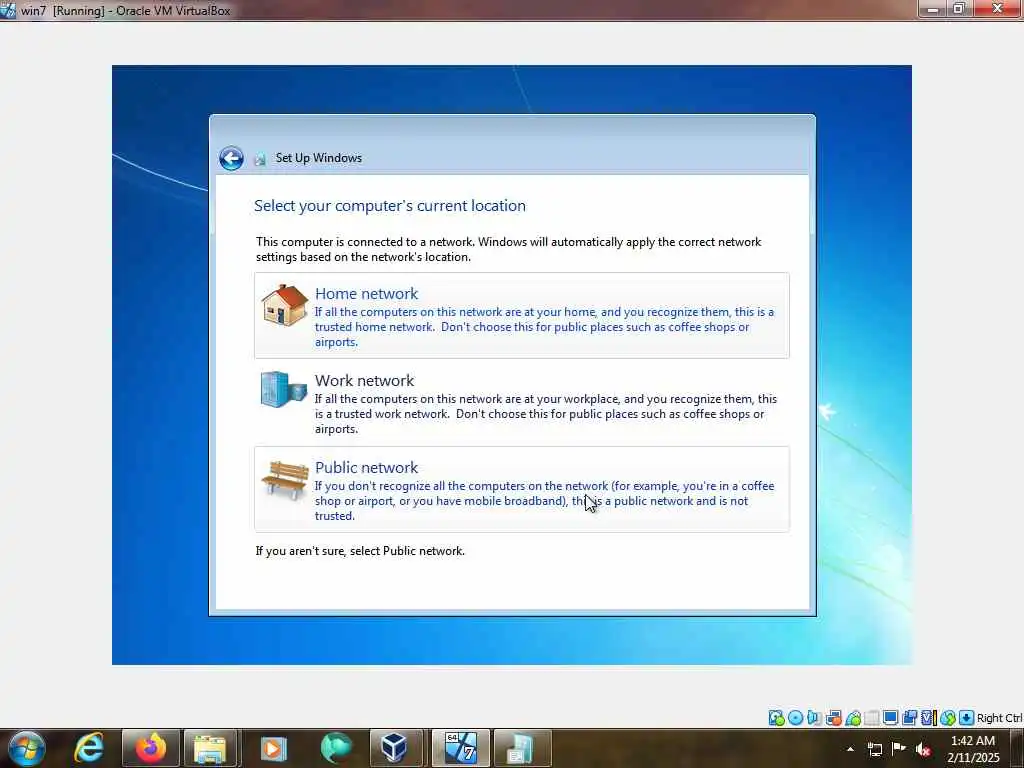Click the text If you aren't sure, select Public network
Viewport: 1024px width, 768px height.
(360, 551)
